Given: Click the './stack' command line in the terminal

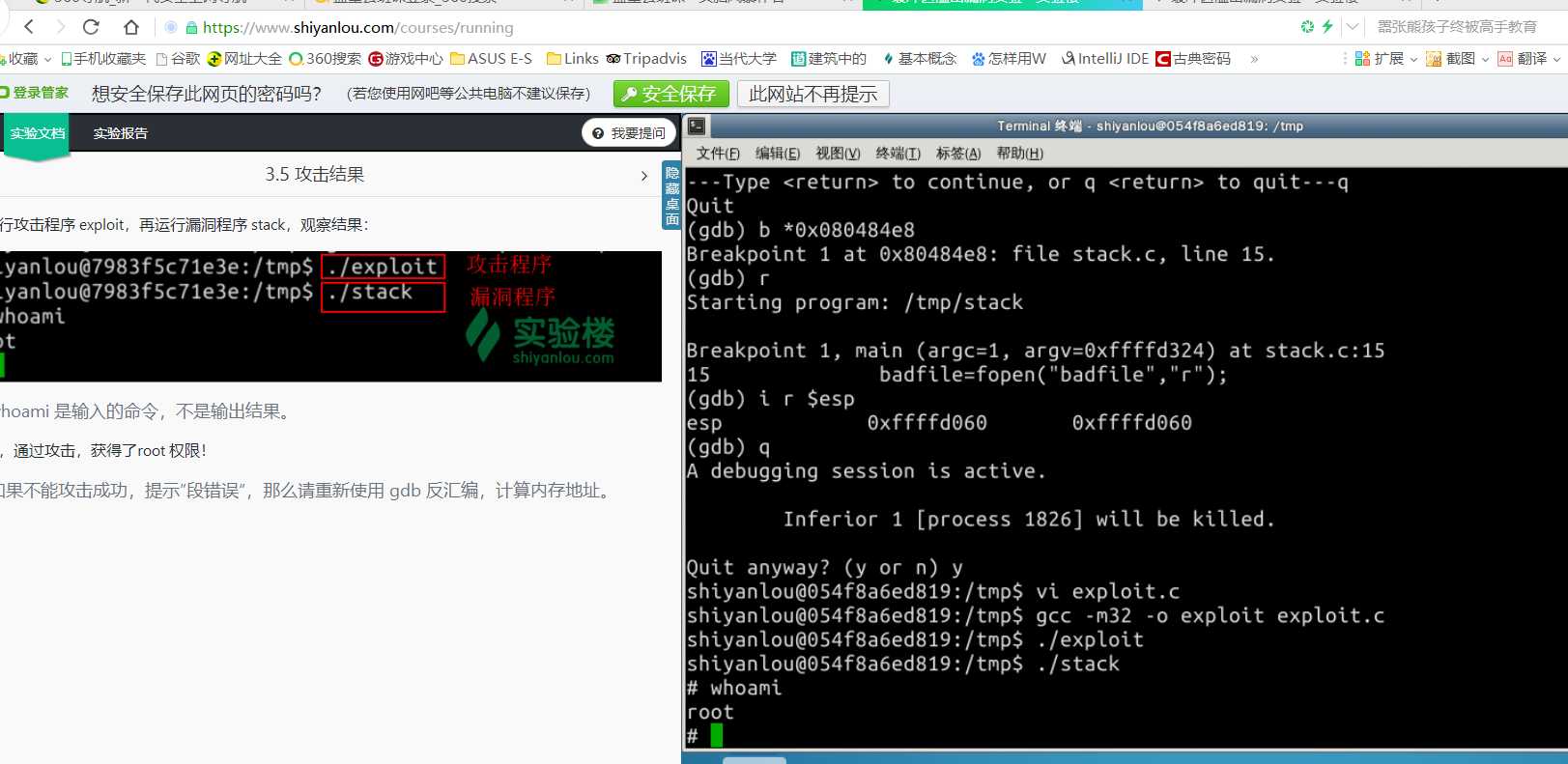Looking at the screenshot, I should [x=902, y=664].
